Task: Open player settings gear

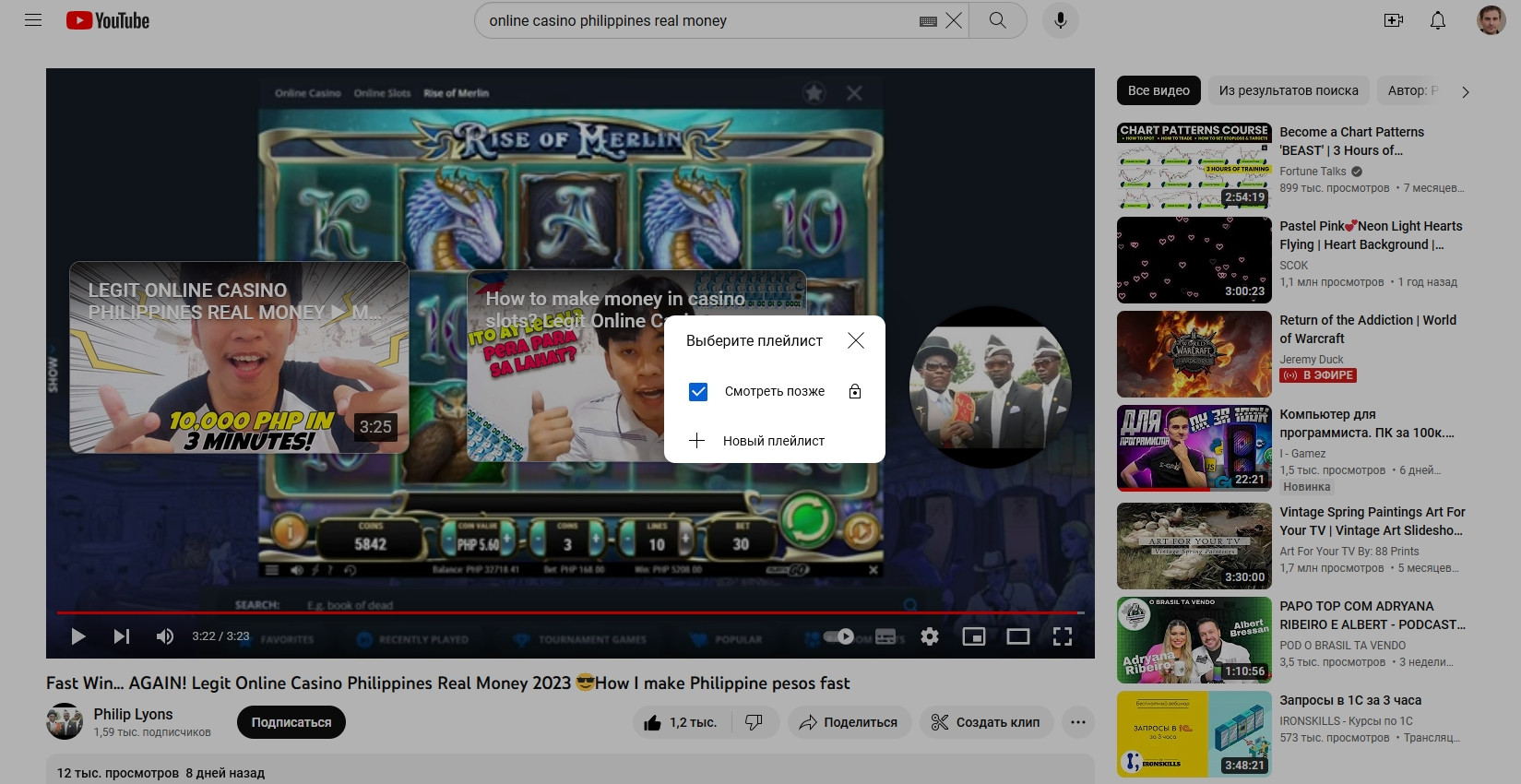Action: [x=930, y=636]
